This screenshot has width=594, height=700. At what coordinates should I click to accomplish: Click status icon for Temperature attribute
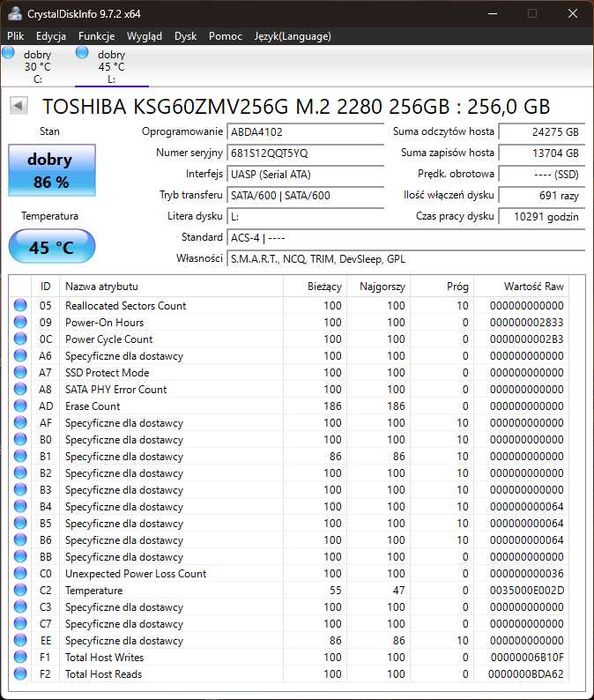coord(20,590)
